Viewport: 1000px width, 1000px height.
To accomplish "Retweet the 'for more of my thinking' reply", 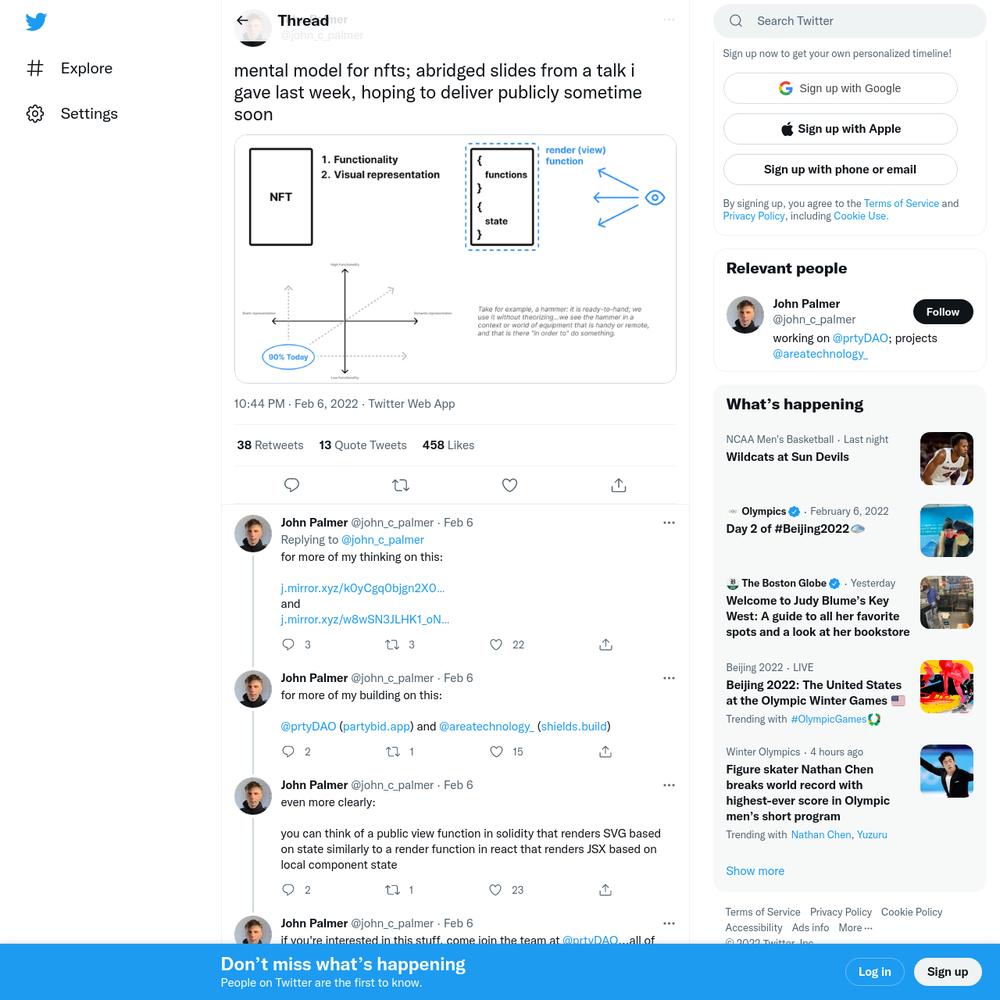I will coord(392,645).
